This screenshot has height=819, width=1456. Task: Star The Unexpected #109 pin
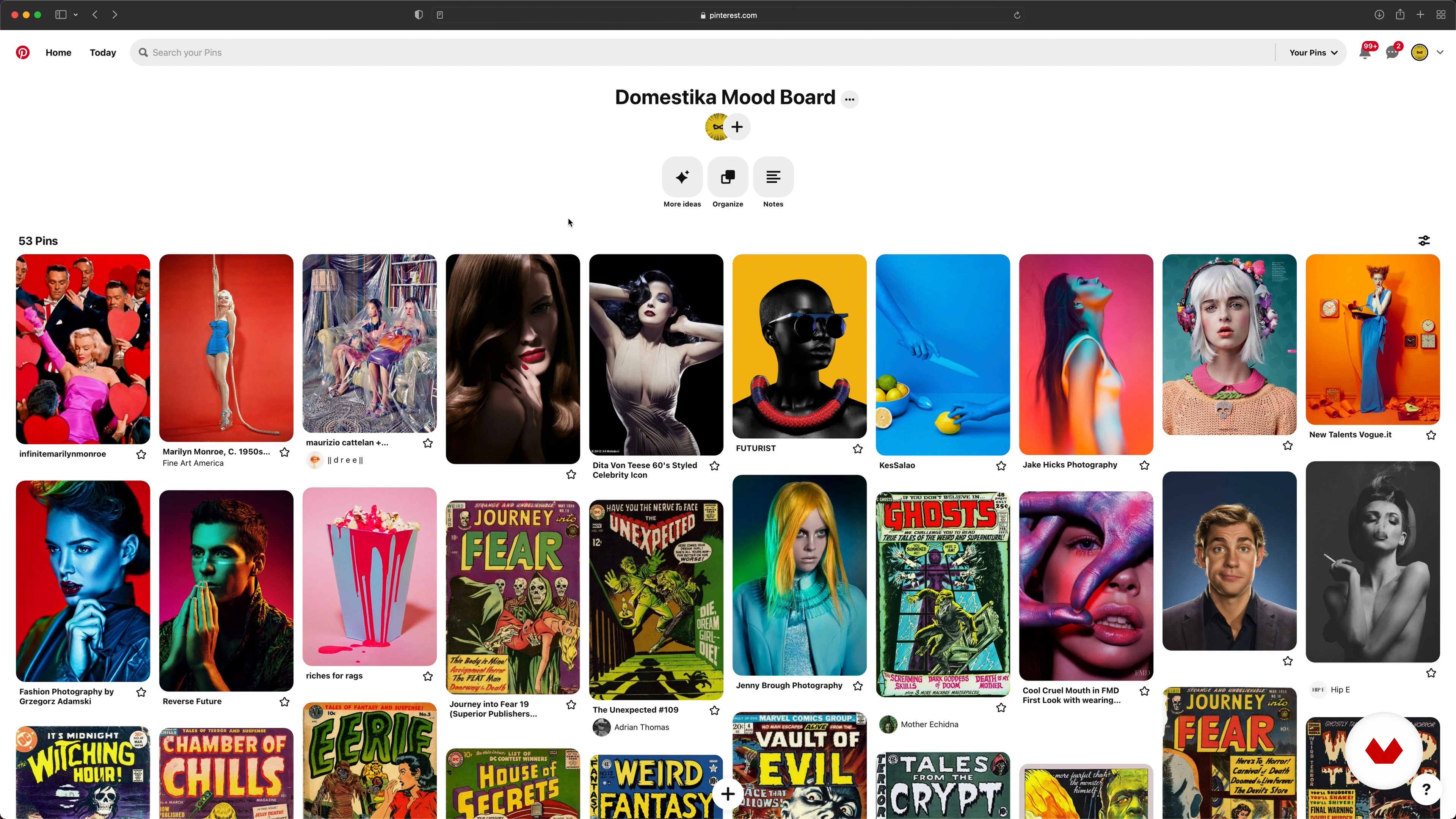pos(714,711)
